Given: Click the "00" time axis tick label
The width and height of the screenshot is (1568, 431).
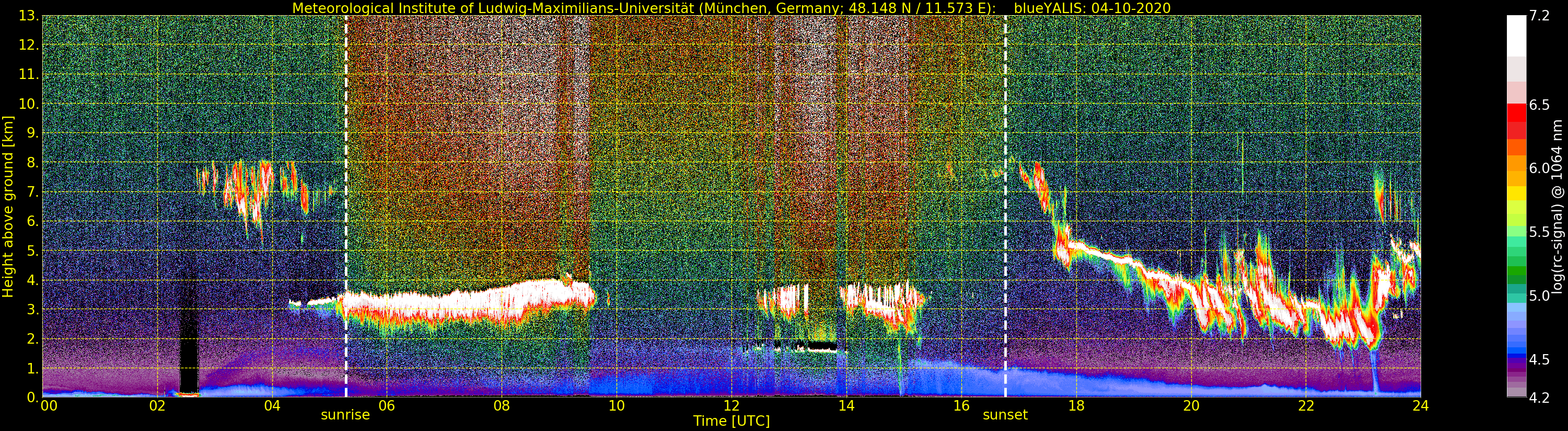Looking at the screenshot, I should click(49, 406).
